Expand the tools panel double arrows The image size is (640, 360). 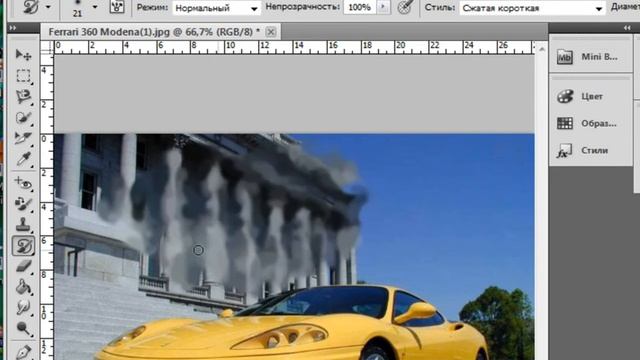coord(13,28)
